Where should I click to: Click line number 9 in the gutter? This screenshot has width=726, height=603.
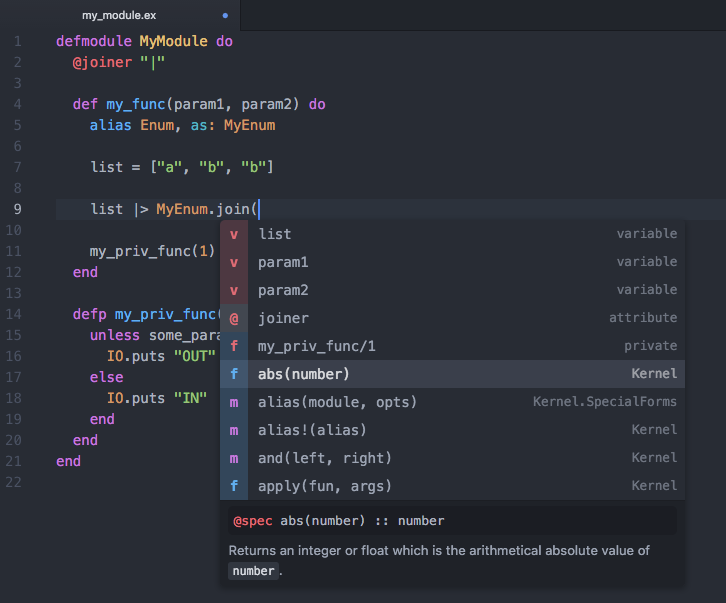17,209
